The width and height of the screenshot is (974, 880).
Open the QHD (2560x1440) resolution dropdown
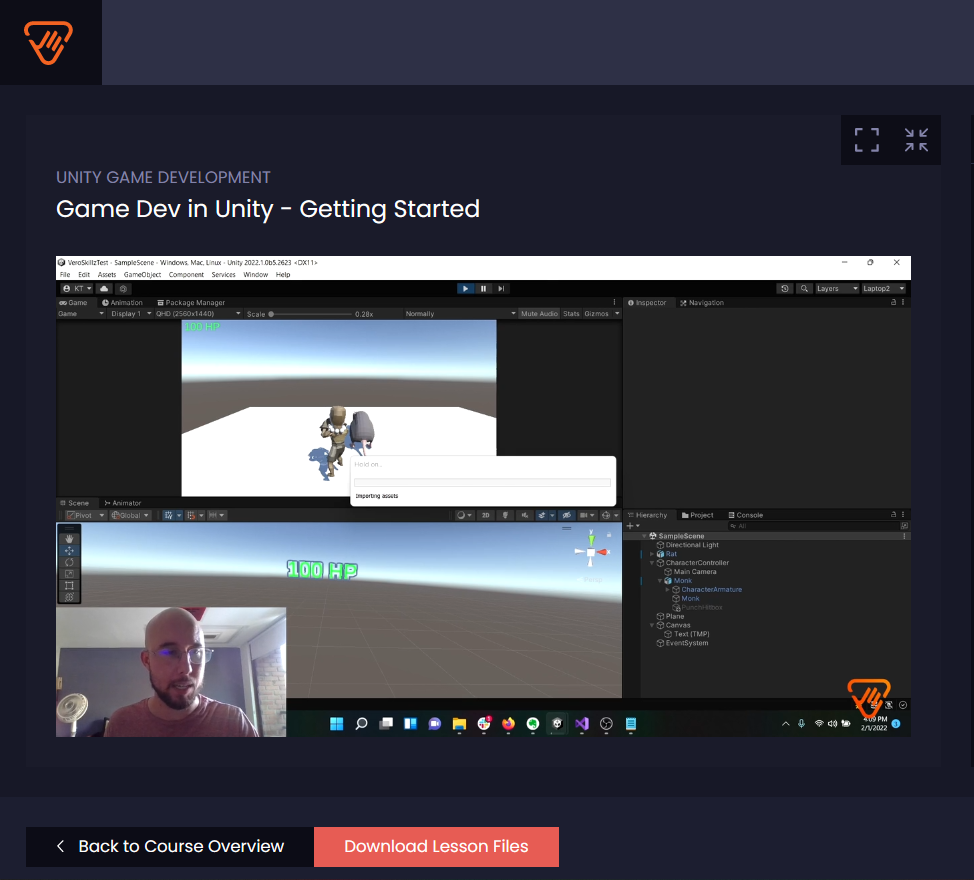pyautogui.click(x=198, y=314)
